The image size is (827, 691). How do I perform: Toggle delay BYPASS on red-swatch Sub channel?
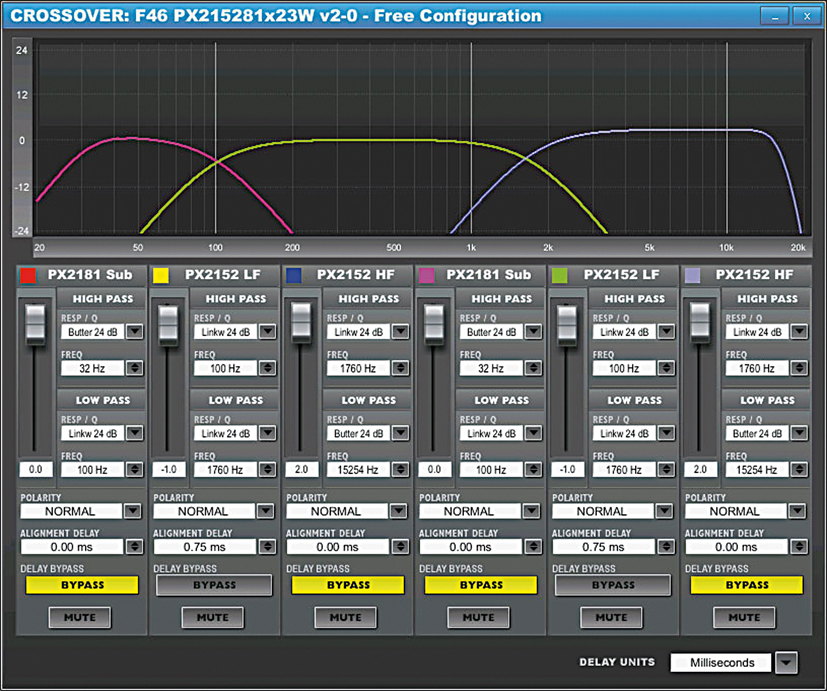82,585
